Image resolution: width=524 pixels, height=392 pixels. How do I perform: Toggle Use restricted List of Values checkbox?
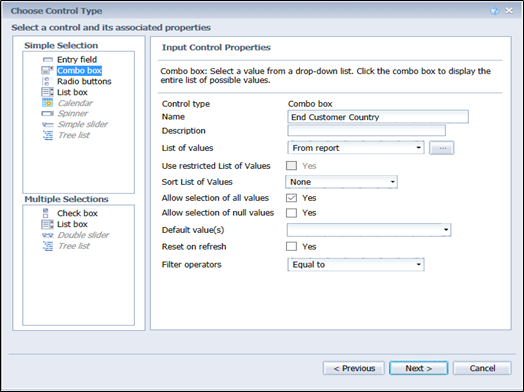point(291,166)
